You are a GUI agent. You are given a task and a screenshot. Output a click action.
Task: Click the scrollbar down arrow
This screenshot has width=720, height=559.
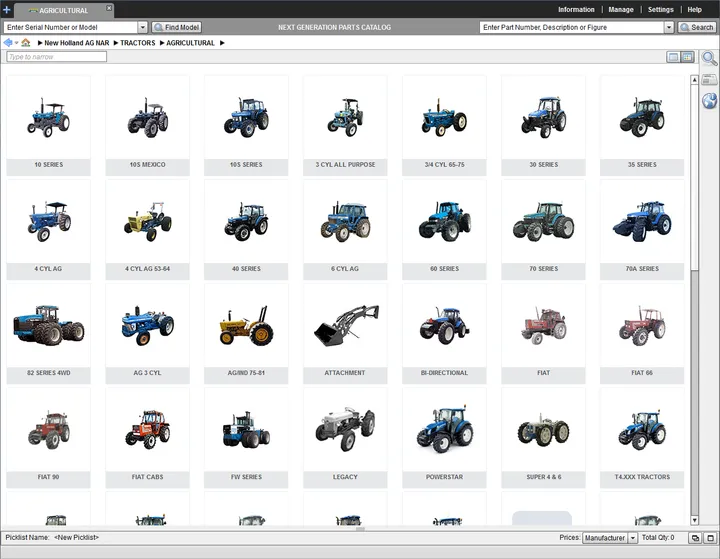pos(694,520)
